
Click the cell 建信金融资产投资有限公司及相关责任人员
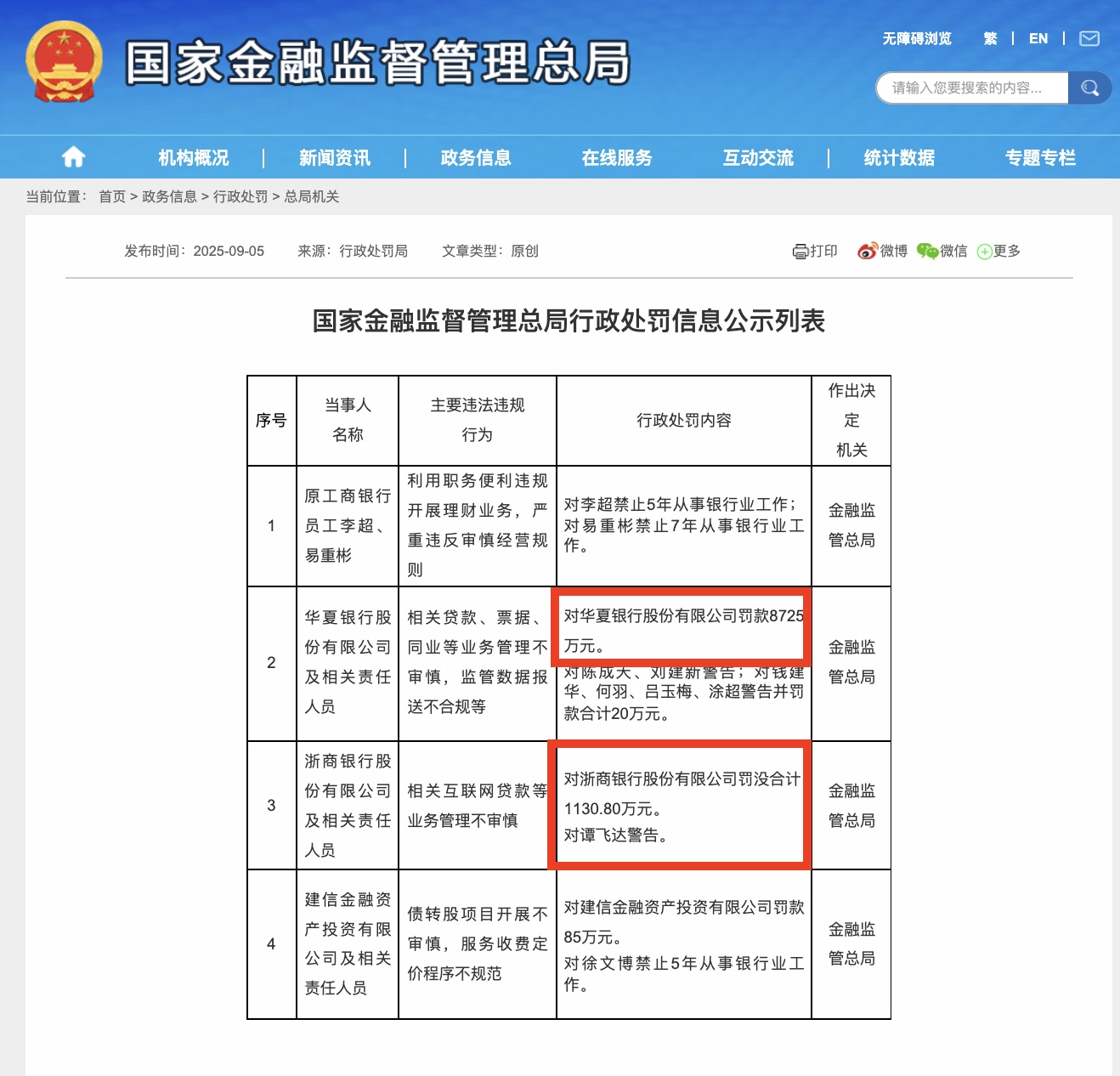(348, 944)
